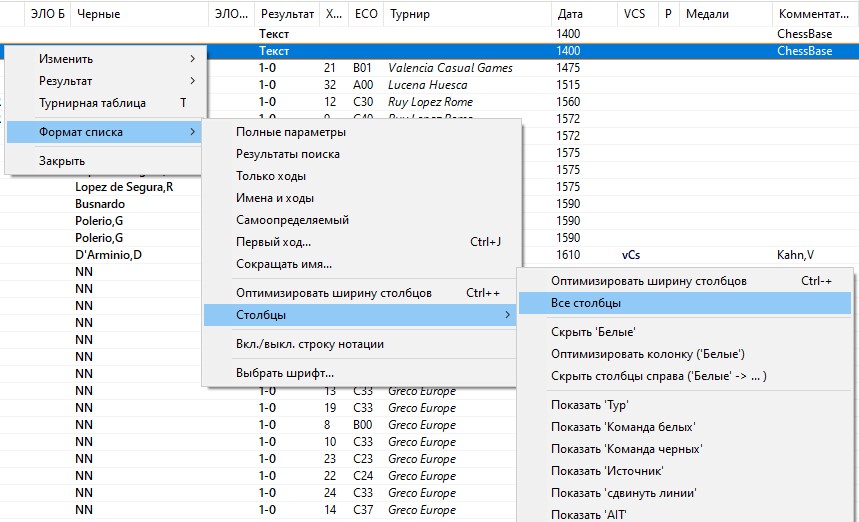The image size is (859, 522).
Task: Click Lopez de Segura,R player name
Action: coord(124,187)
